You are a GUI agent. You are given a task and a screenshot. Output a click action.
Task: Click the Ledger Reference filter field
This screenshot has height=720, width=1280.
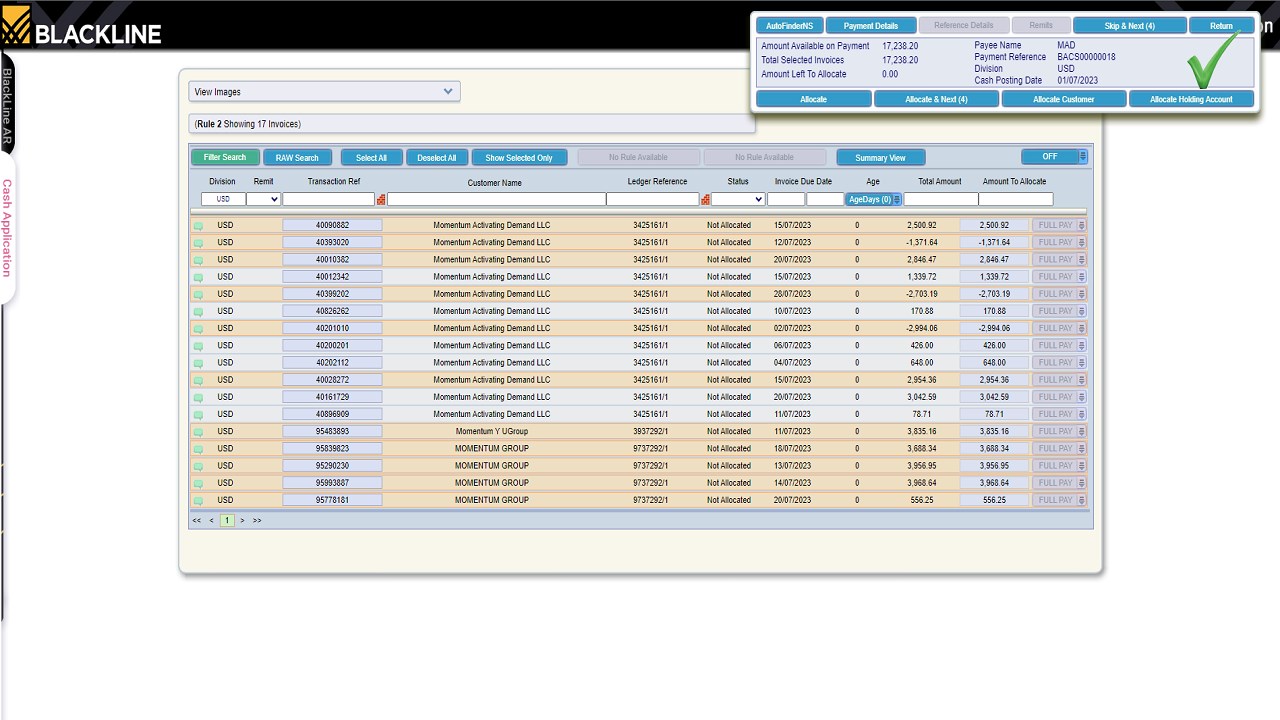pos(653,199)
